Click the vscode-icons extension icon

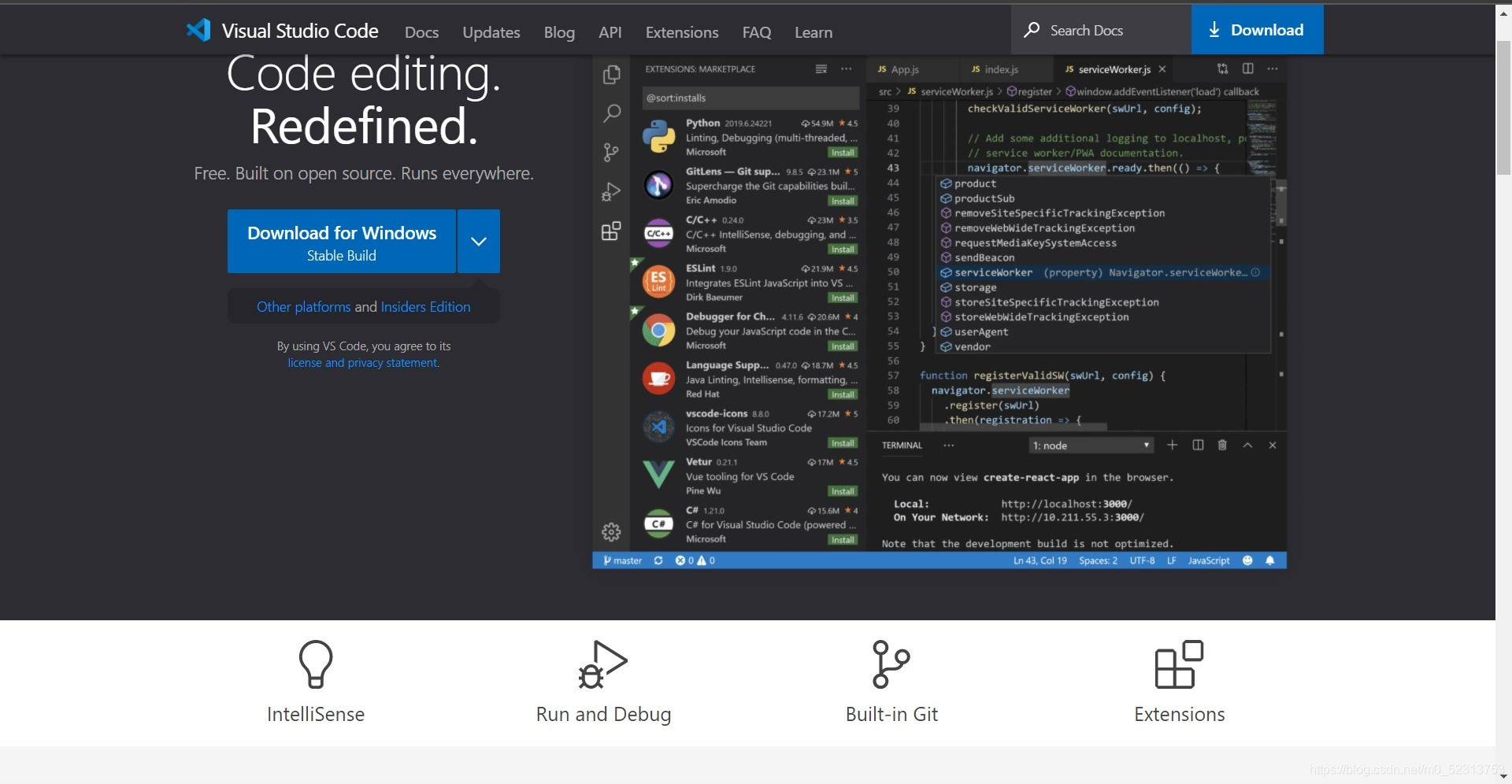[x=658, y=427]
